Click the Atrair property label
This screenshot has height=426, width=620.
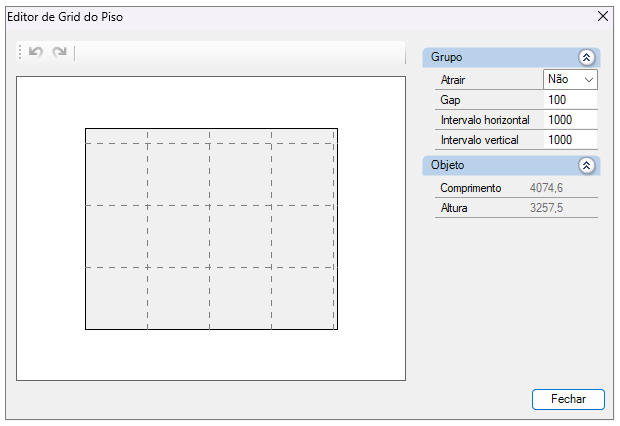click(x=453, y=79)
